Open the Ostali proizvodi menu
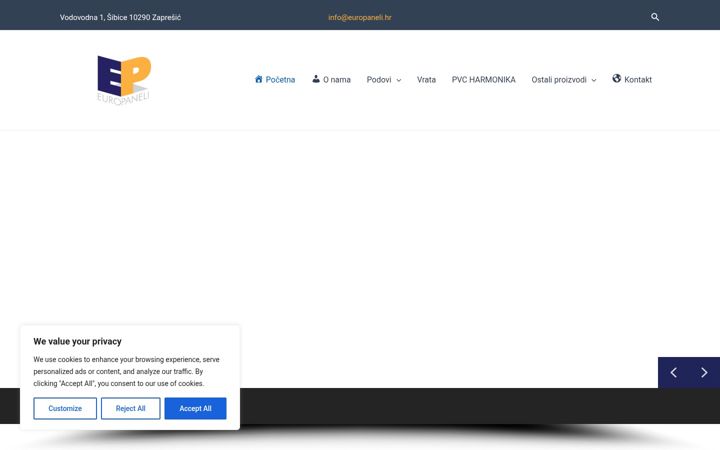Image resolution: width=720 pixels, height=450 pixels. coord(559,79)
